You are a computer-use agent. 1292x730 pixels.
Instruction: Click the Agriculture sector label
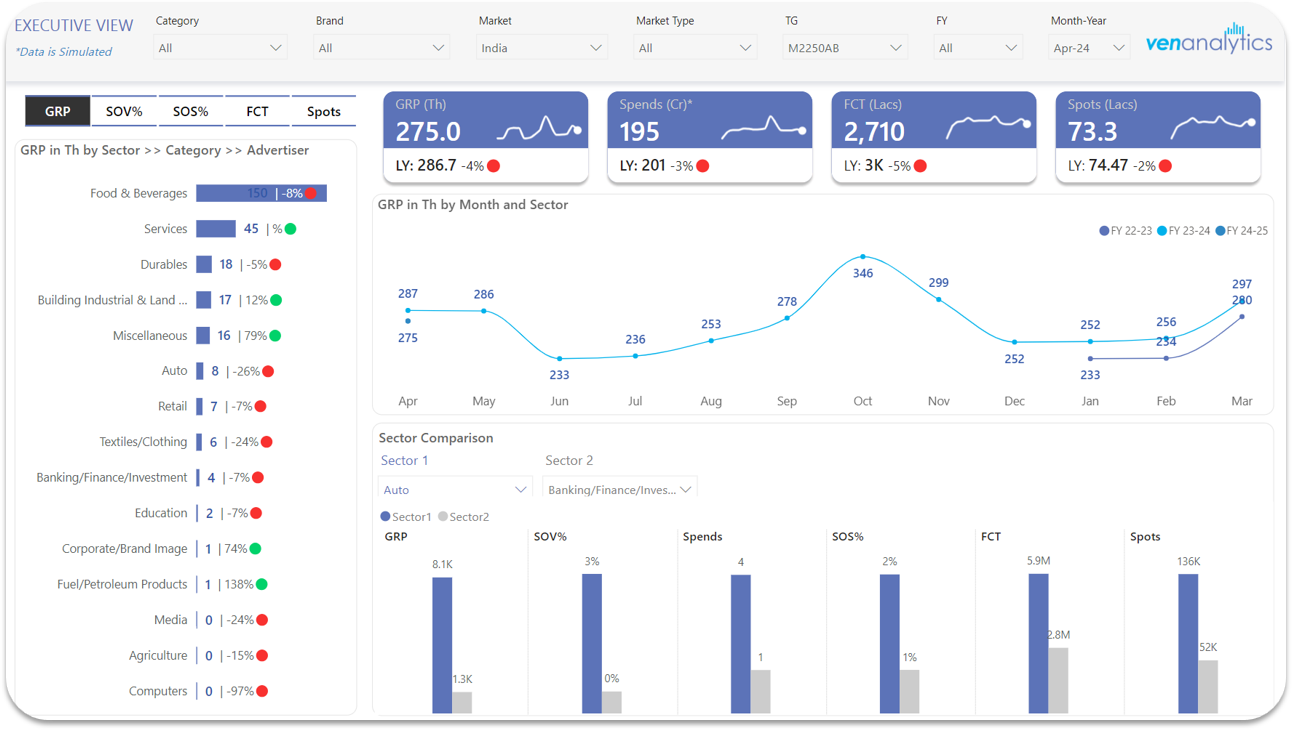pyautogui.click(x=158, y=656)
